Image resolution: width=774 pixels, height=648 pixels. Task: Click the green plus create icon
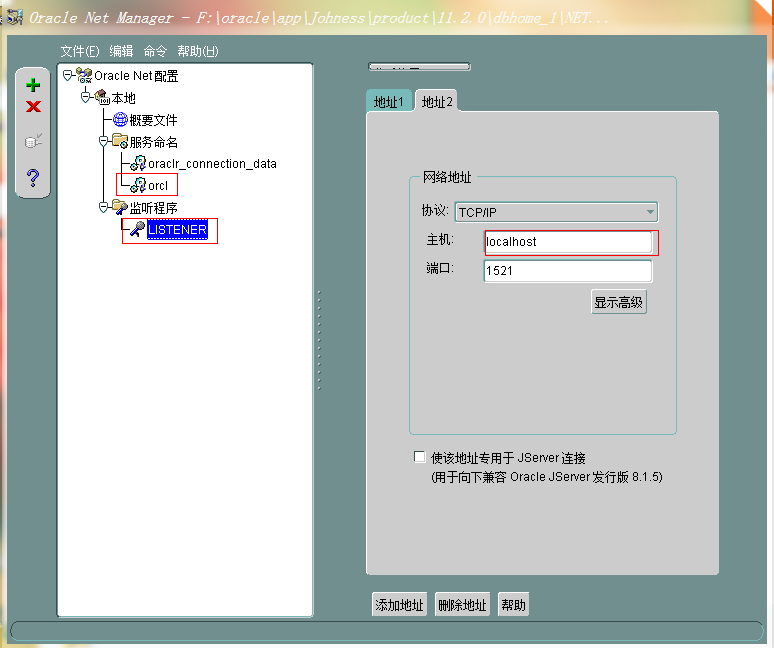[33, 85]
